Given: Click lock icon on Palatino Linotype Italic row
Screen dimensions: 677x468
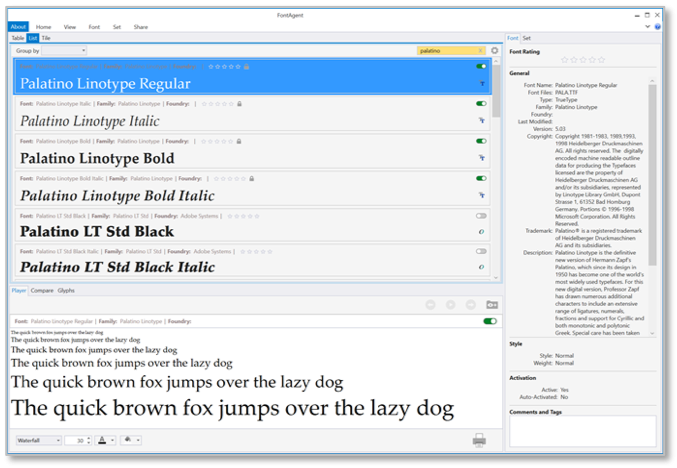Looking at the screenshot, I should (x=240, y=104).
